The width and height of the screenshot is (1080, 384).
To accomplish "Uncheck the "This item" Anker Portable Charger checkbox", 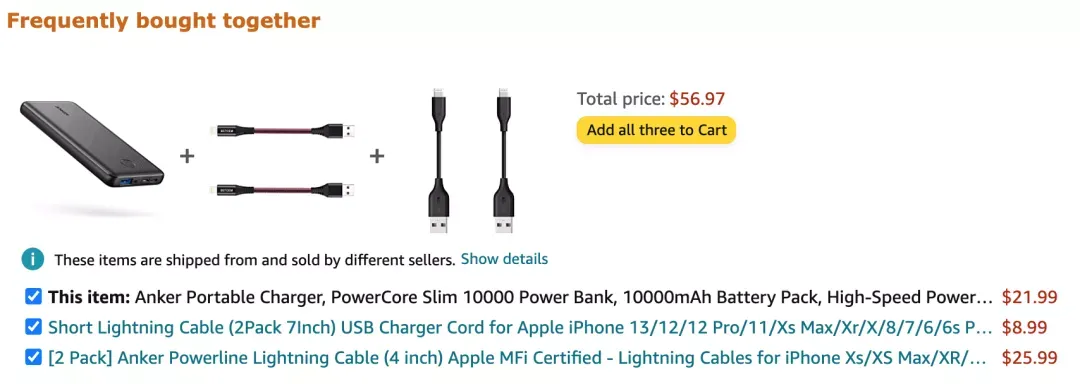I will tap(32, 297).
